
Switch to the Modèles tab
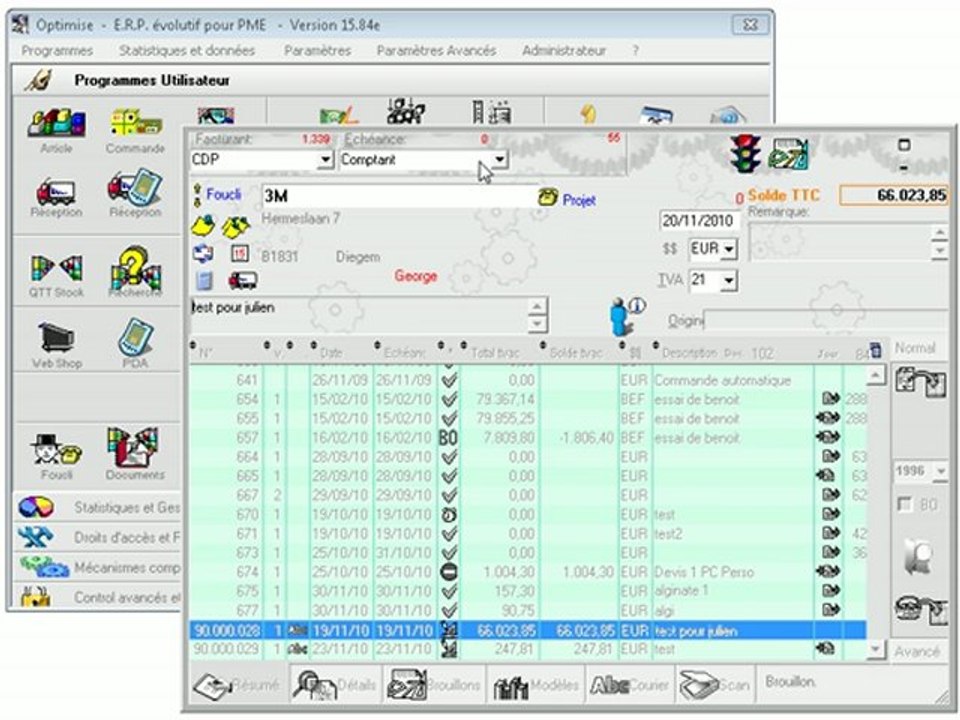[x=536, y=685]
